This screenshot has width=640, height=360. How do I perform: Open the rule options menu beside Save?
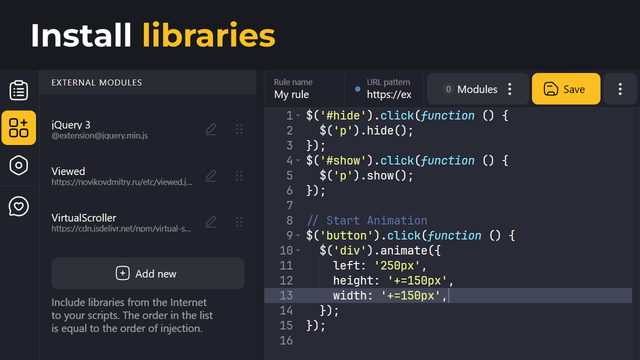pos(620,89)
